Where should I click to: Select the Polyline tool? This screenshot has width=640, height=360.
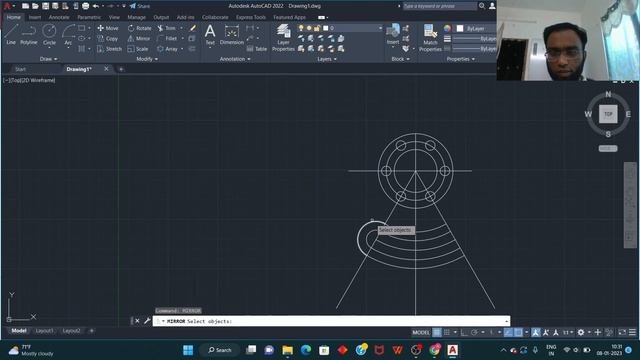[29, 34]
